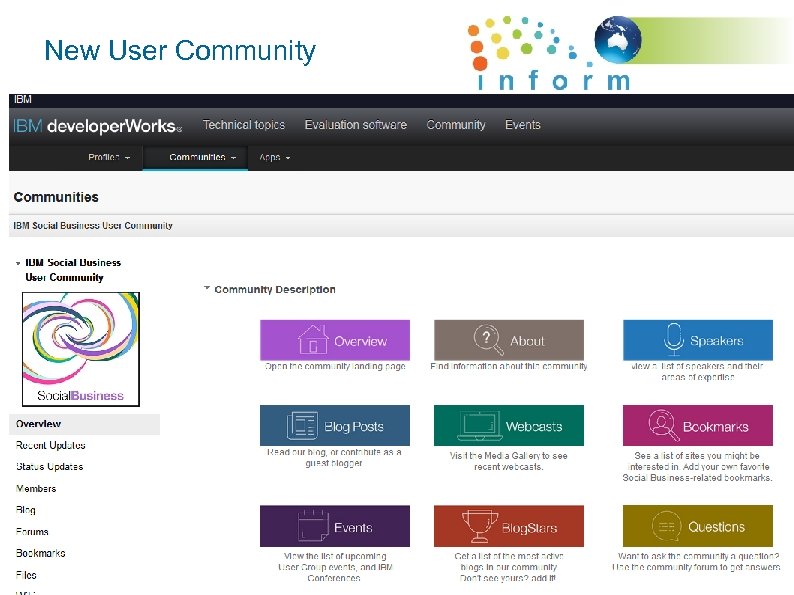
Task: Collapse the IBM Social Business User Community tree
Action: tap(18, 263)
